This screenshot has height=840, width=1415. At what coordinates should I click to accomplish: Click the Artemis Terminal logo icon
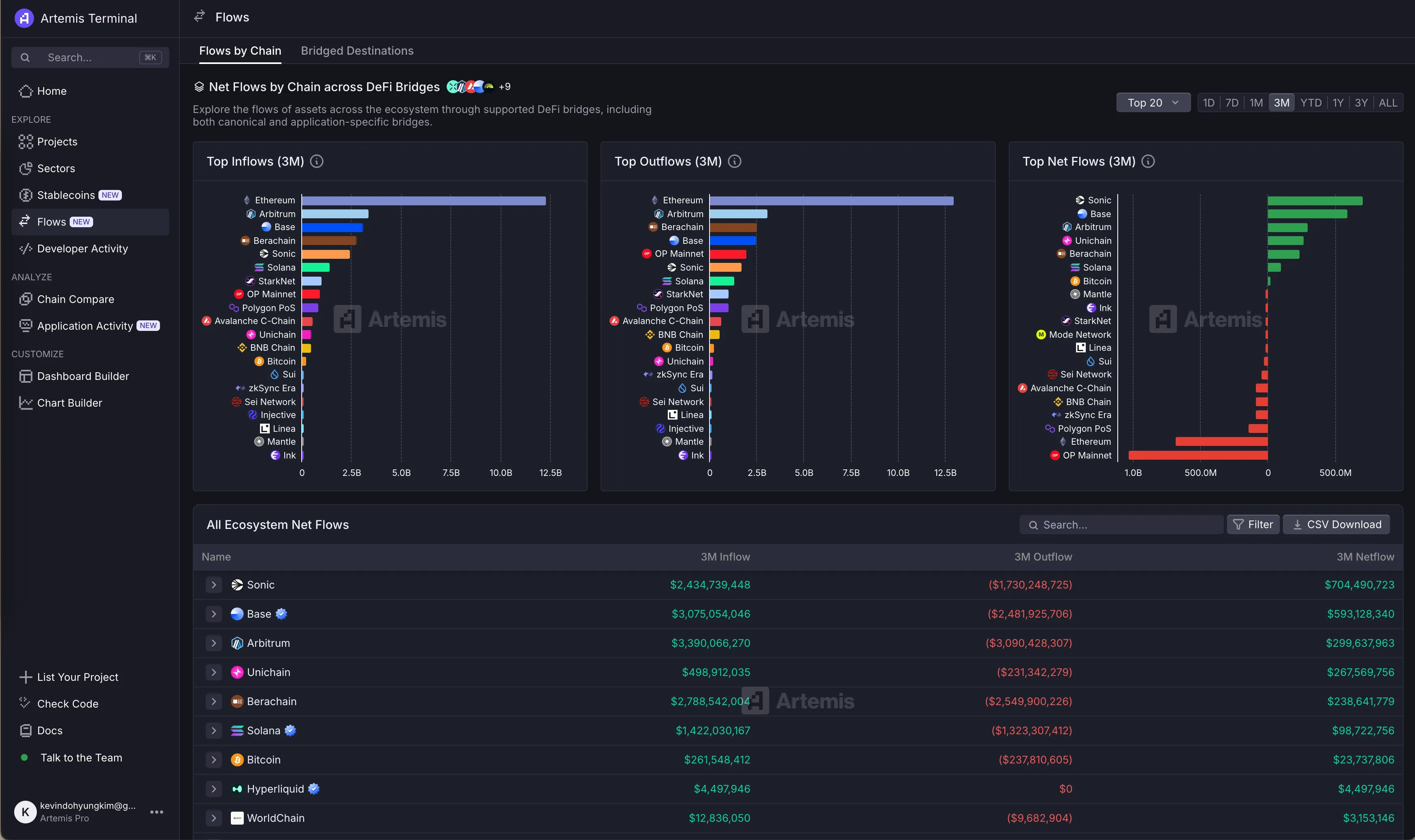pyautogui.click(x=24, y=18)
